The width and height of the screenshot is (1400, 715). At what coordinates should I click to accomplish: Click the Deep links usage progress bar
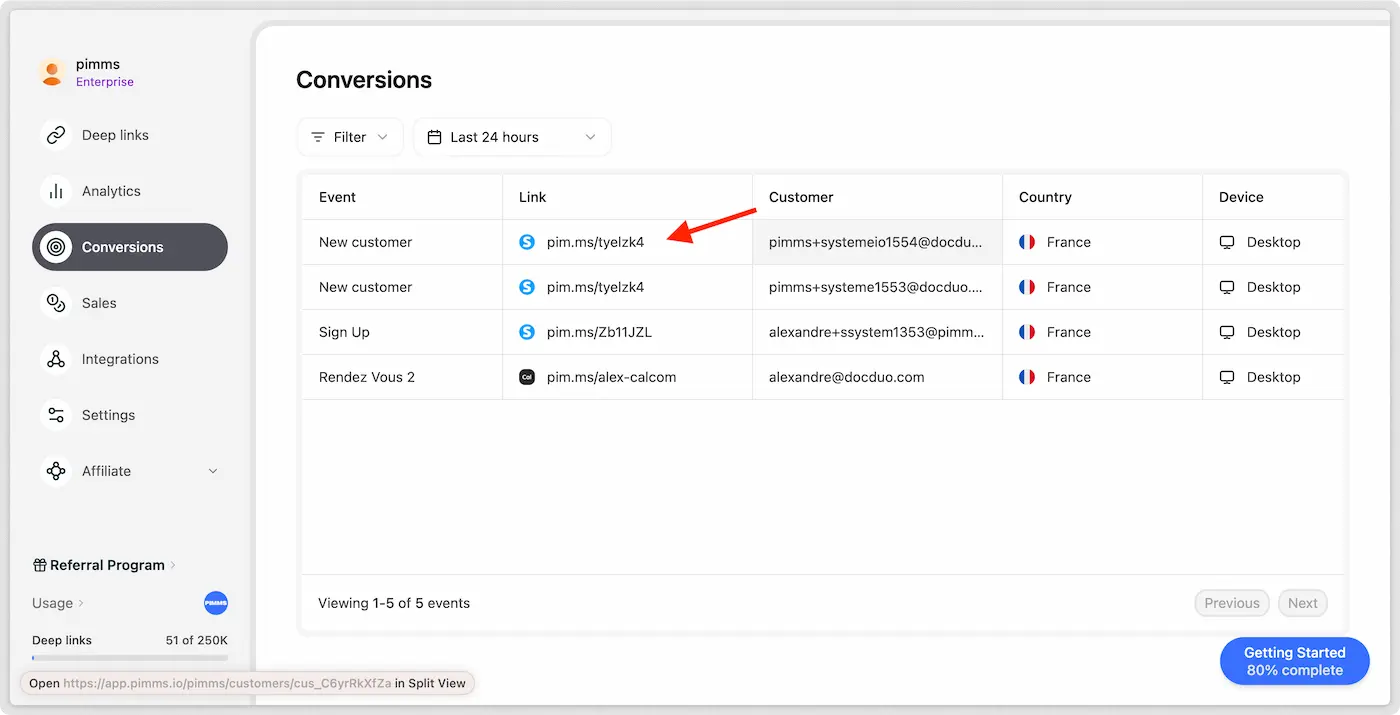click(130, 657)
